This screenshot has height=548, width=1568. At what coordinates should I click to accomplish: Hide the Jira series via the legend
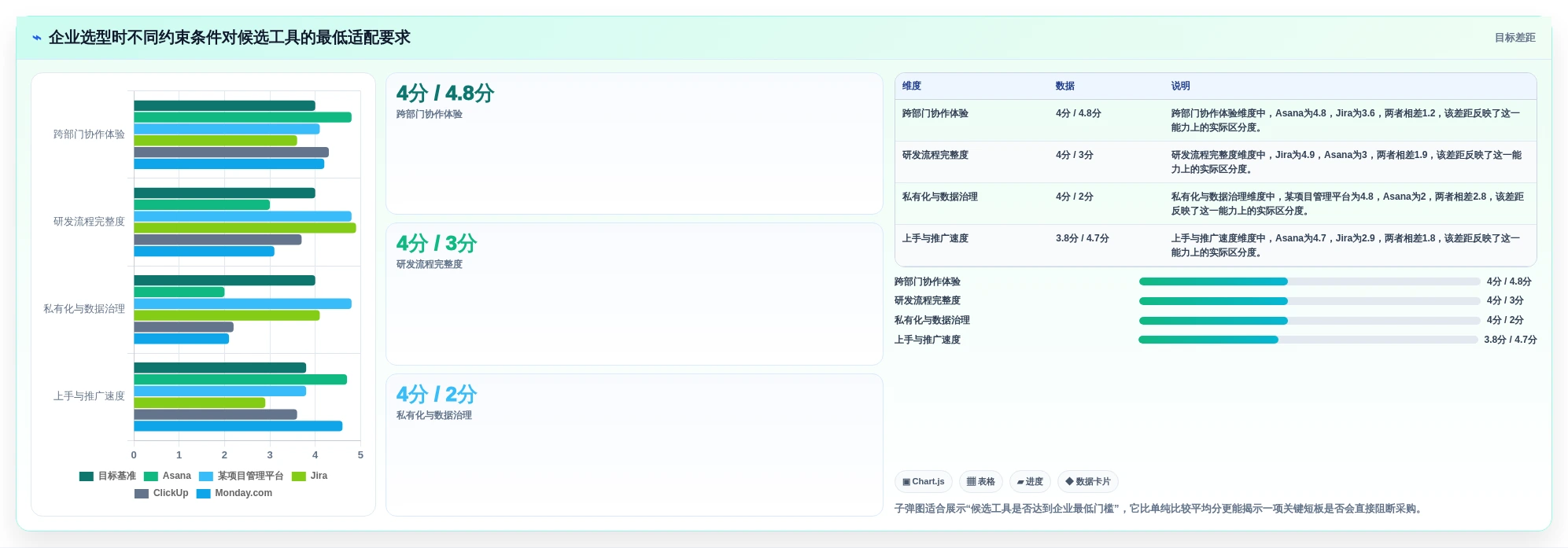(x=309, y=476)
